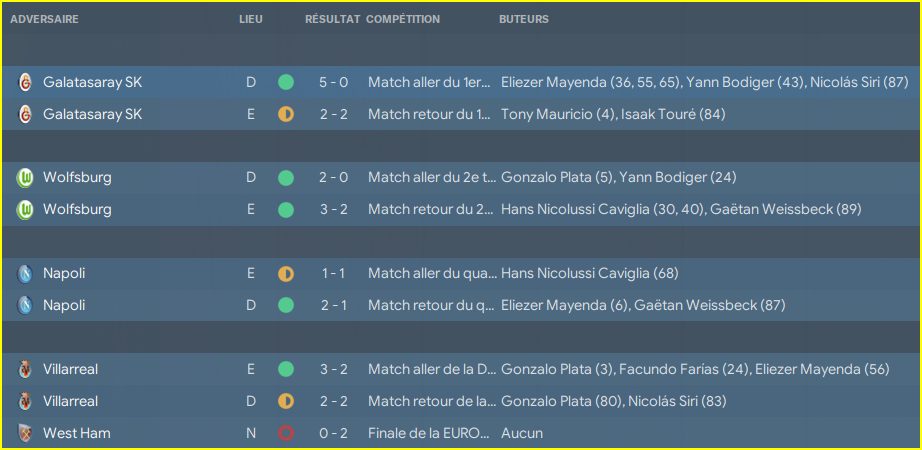922x450 pixels.
Task: Click Villarreal crest in the 3-2 match row
Action: point(25,369)
